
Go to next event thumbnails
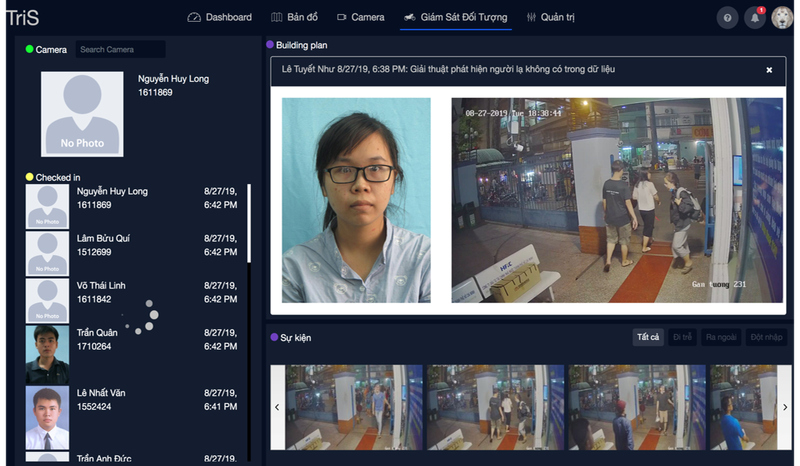pyautogui.click(x=785, y=407)
